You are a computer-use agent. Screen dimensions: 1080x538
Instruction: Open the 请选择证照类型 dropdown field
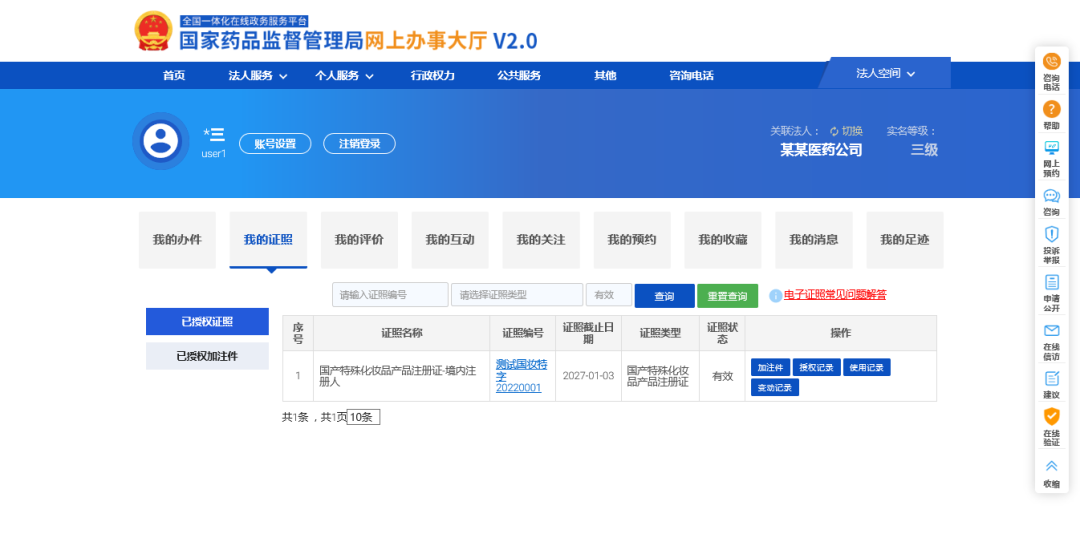(516, 295)
